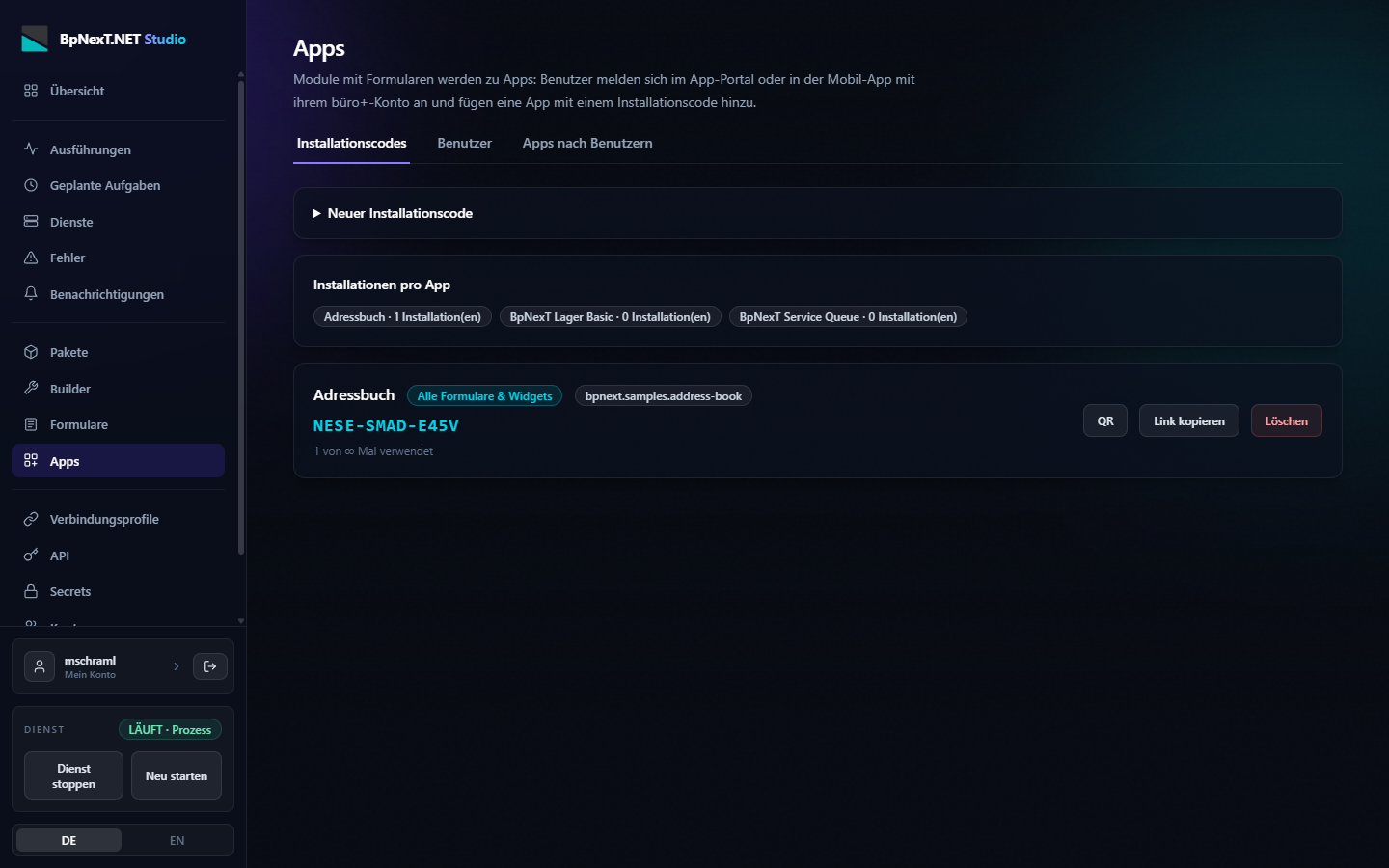Click the Builder hammer icon
1389x868 pixels.
click(31, 389)
